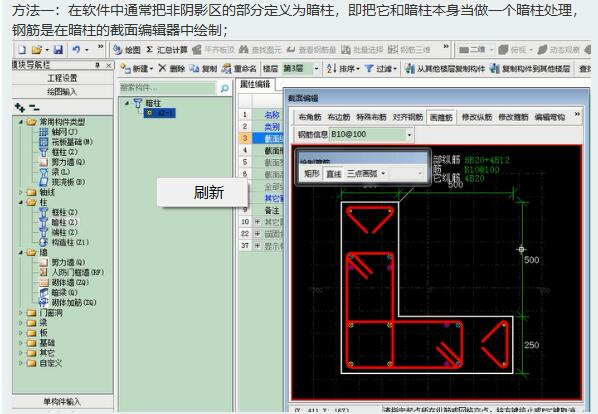598x414 pixels.
Task: Click the 刷新 refresh button
Action: tap(203, 193)
